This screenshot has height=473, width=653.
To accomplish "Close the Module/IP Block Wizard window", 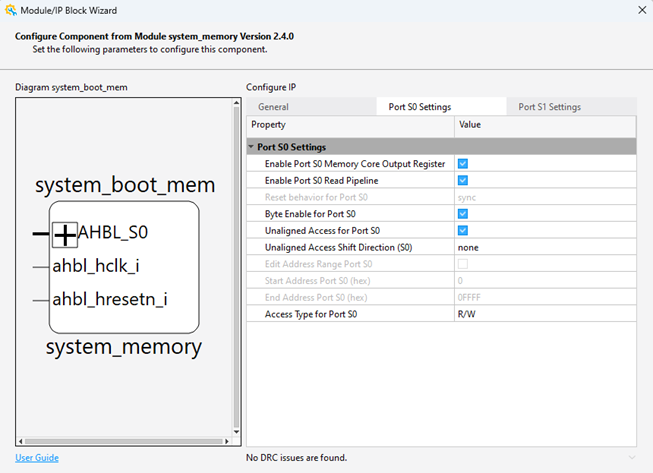I will (x=642, y=10).
